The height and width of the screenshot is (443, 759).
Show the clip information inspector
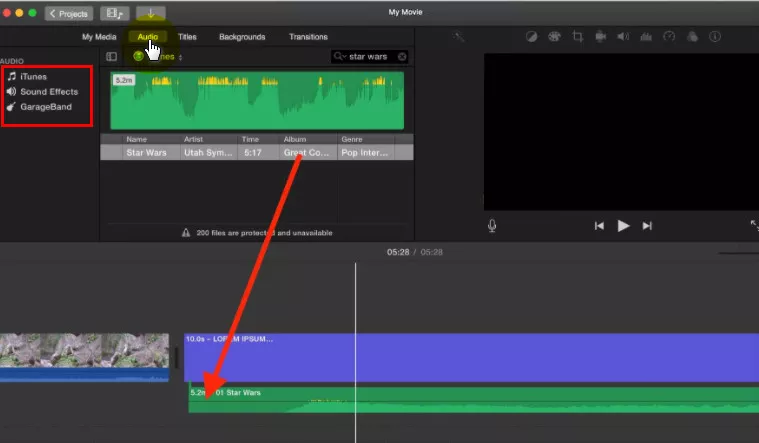[715, 37]
